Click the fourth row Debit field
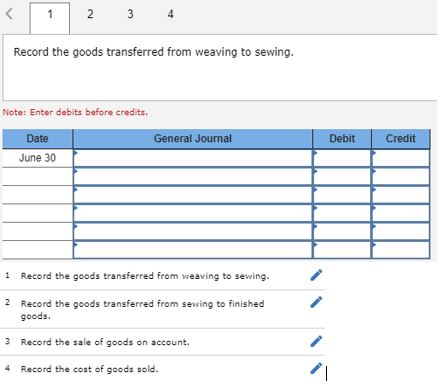The width and height of the screenshot is (437, 386). point(342,213)
